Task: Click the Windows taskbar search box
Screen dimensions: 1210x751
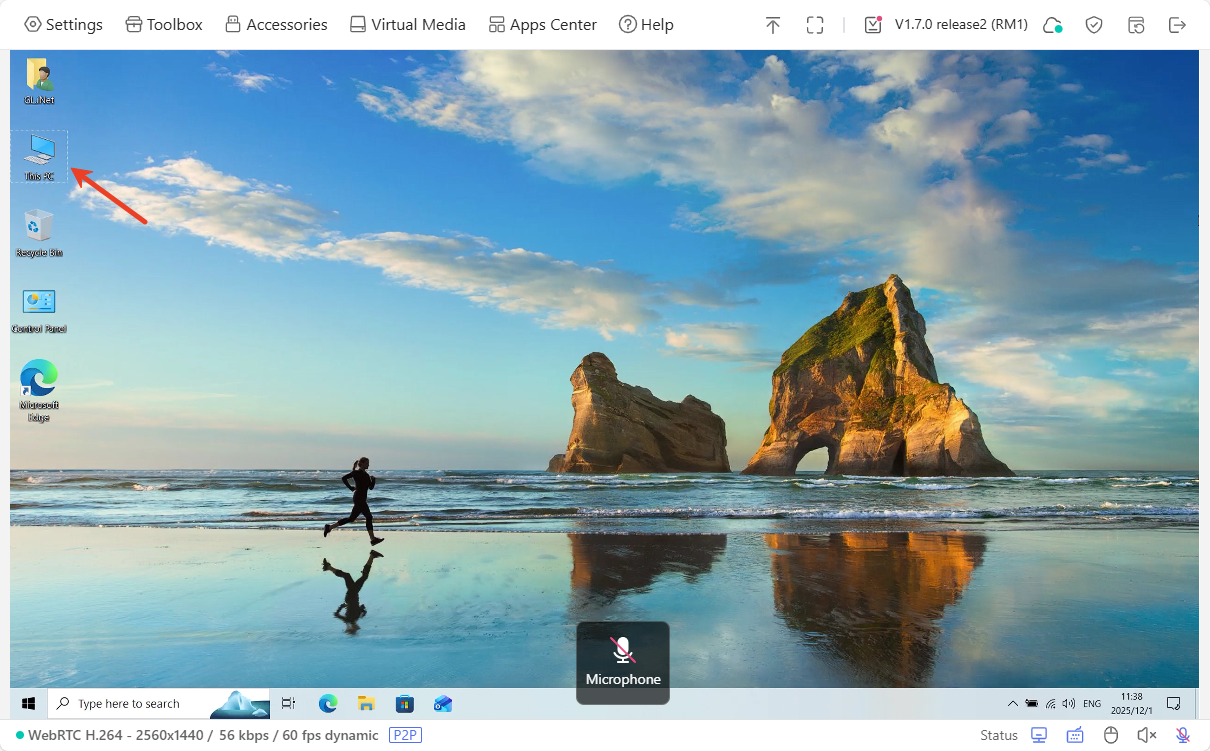Action: coord(130,704)
